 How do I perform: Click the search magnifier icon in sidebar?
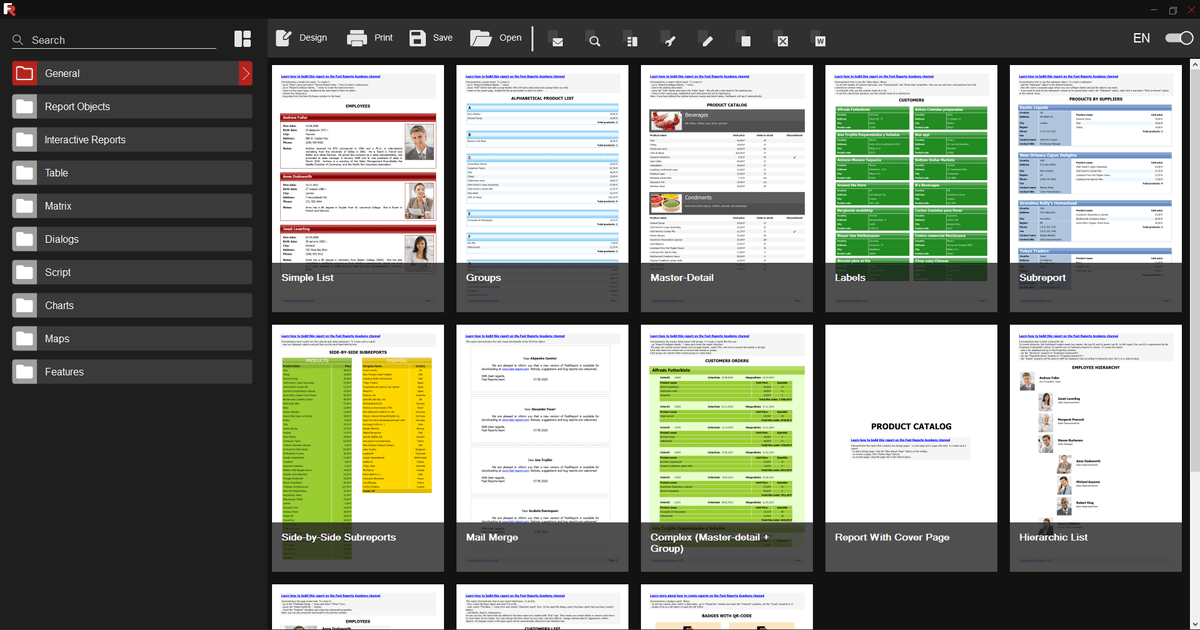tap(18, 40)
